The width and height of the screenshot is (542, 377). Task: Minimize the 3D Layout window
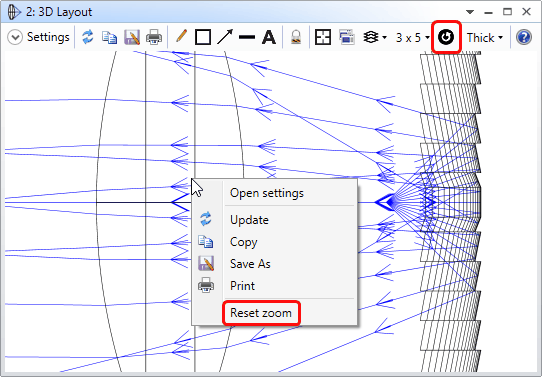[x=488, y=12]
